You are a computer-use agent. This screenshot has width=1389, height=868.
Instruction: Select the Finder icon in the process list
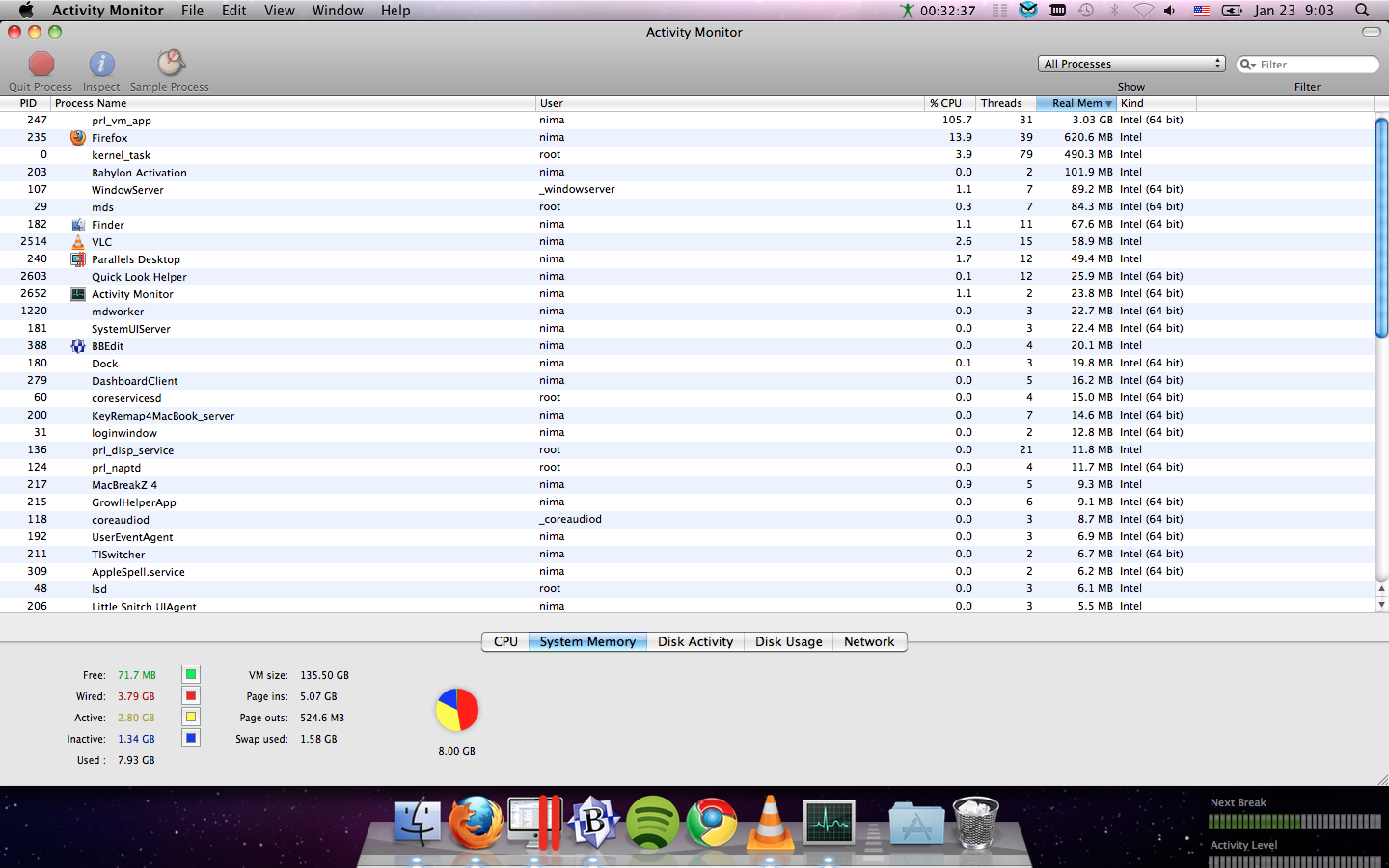click(78, 225)
